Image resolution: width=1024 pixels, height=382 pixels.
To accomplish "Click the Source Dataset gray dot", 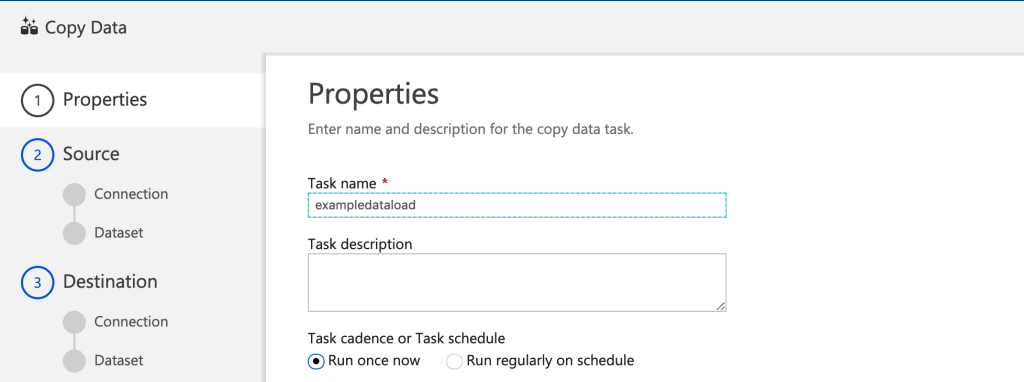I will (74, 233).
